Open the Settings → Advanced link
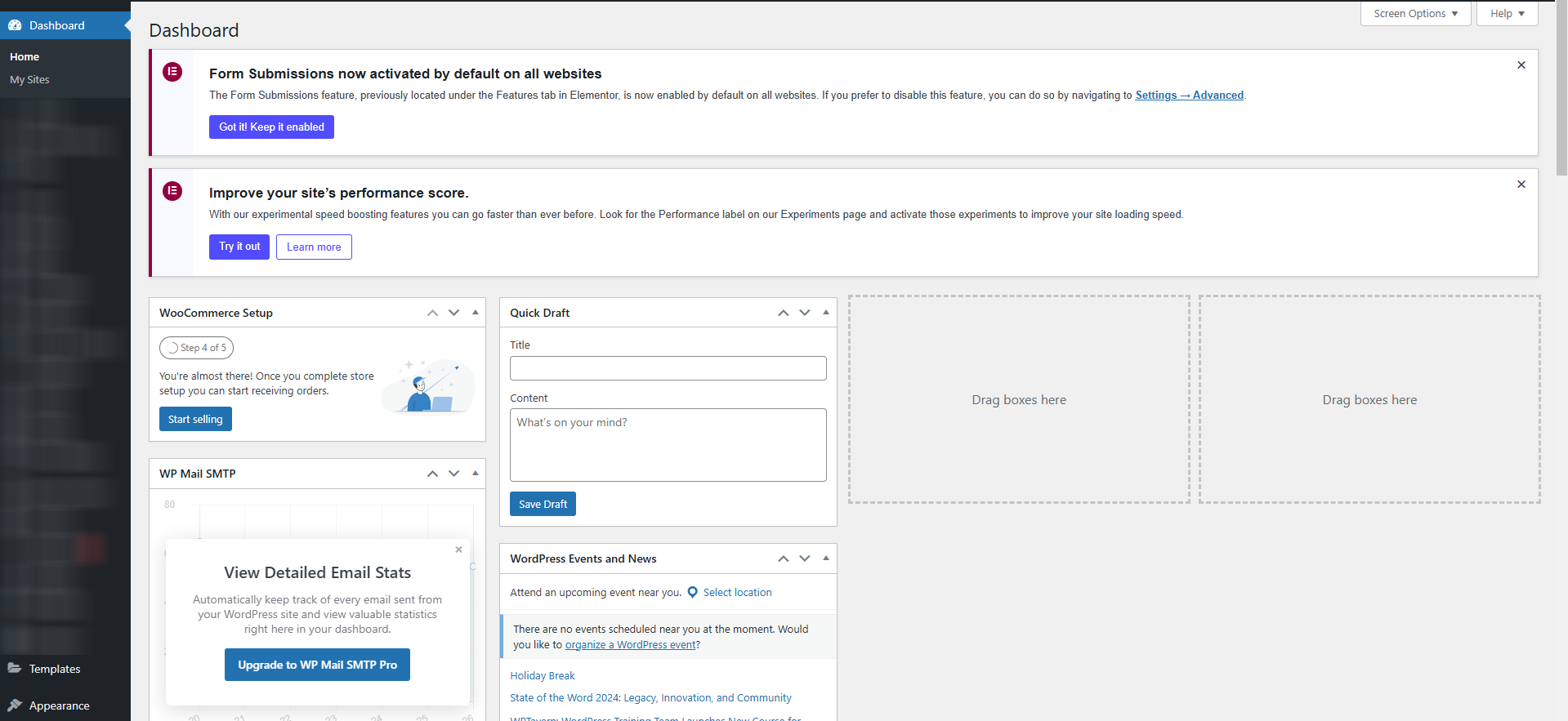The height and width of the screenshot is (721, 1568). (x=1190, y=96)
